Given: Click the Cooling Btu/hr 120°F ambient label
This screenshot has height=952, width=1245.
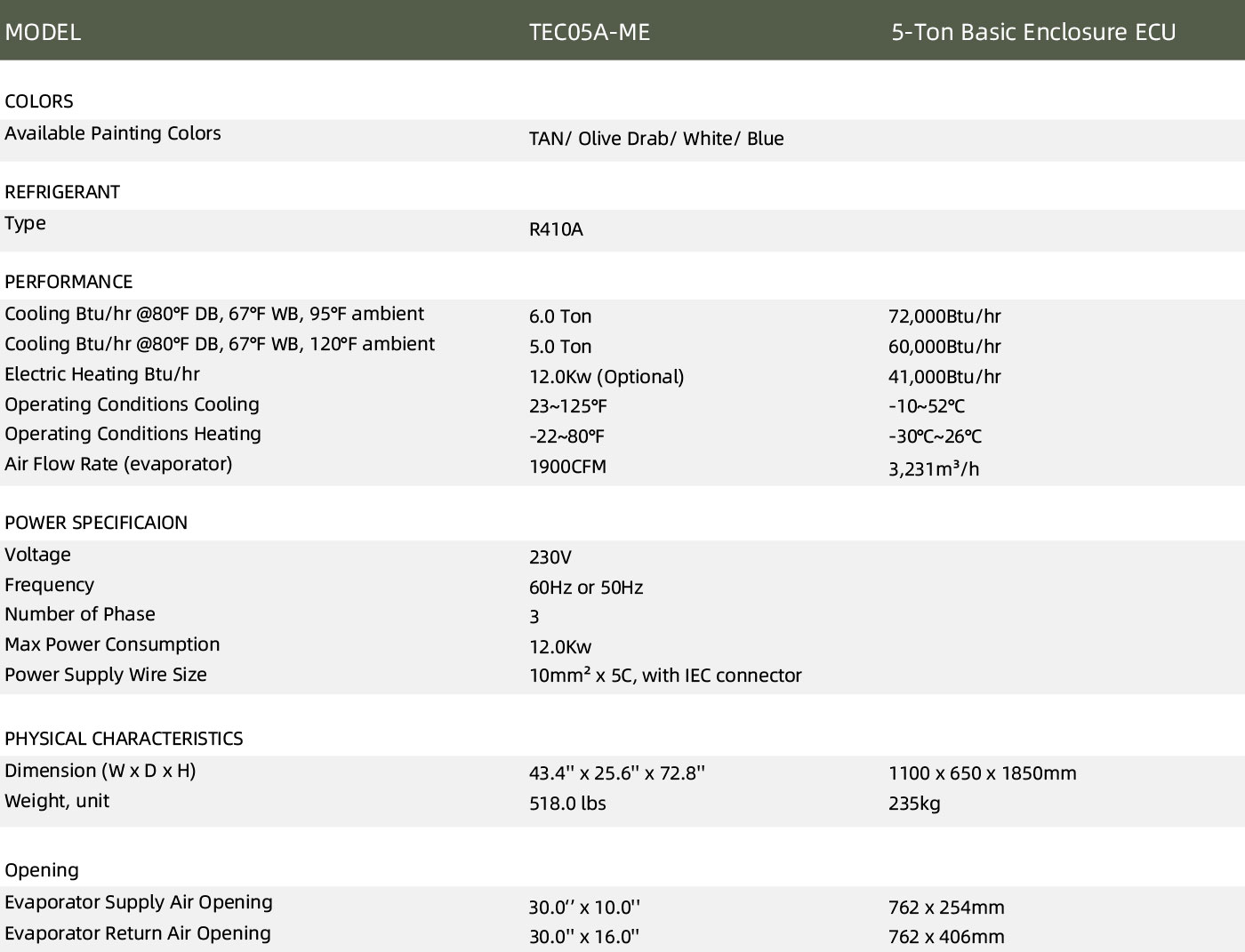Looking at the screenshot, I should pyautogui.click(x=220, y=344).
